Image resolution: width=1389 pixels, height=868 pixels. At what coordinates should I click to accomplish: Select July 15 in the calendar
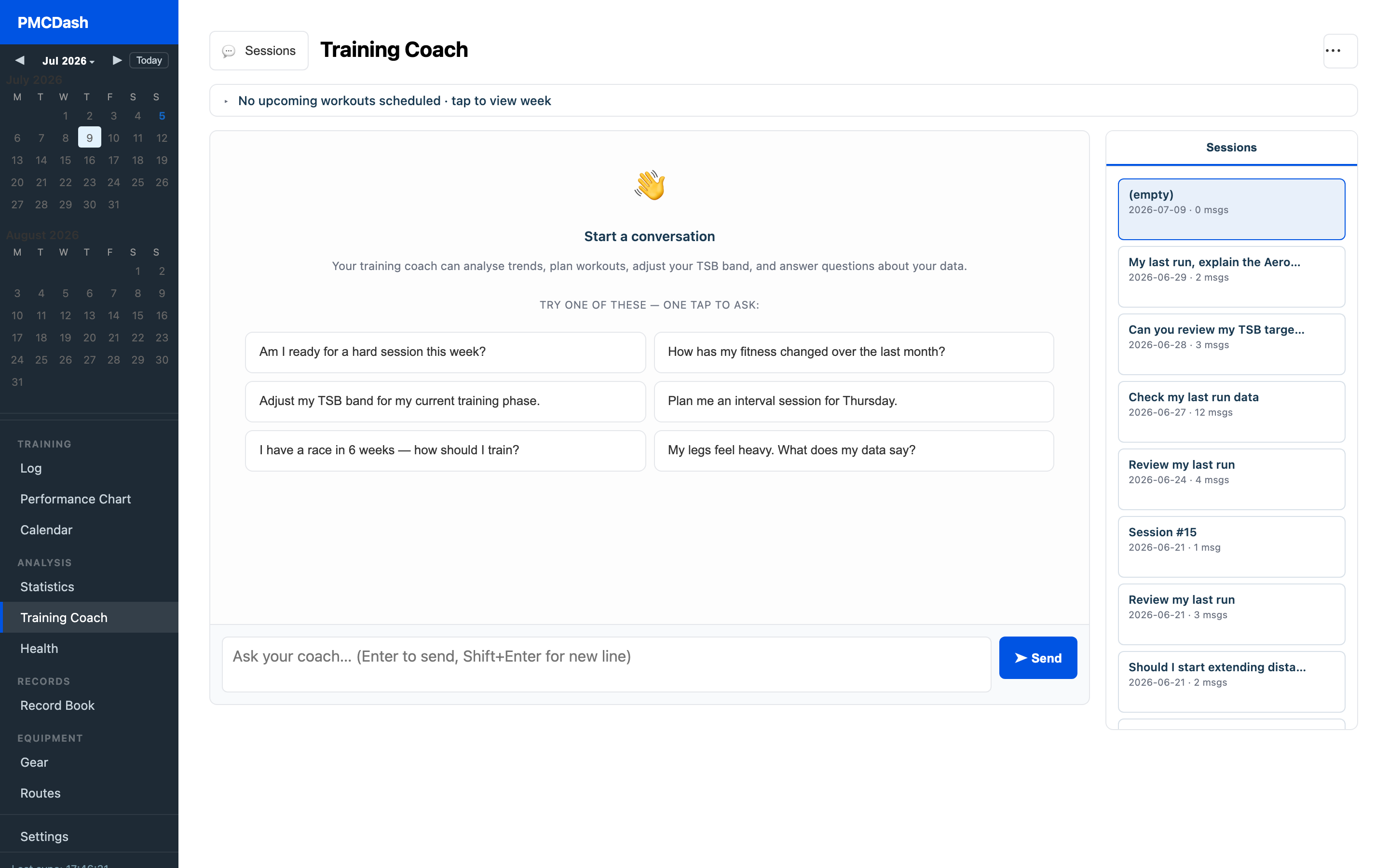point(66,160)
